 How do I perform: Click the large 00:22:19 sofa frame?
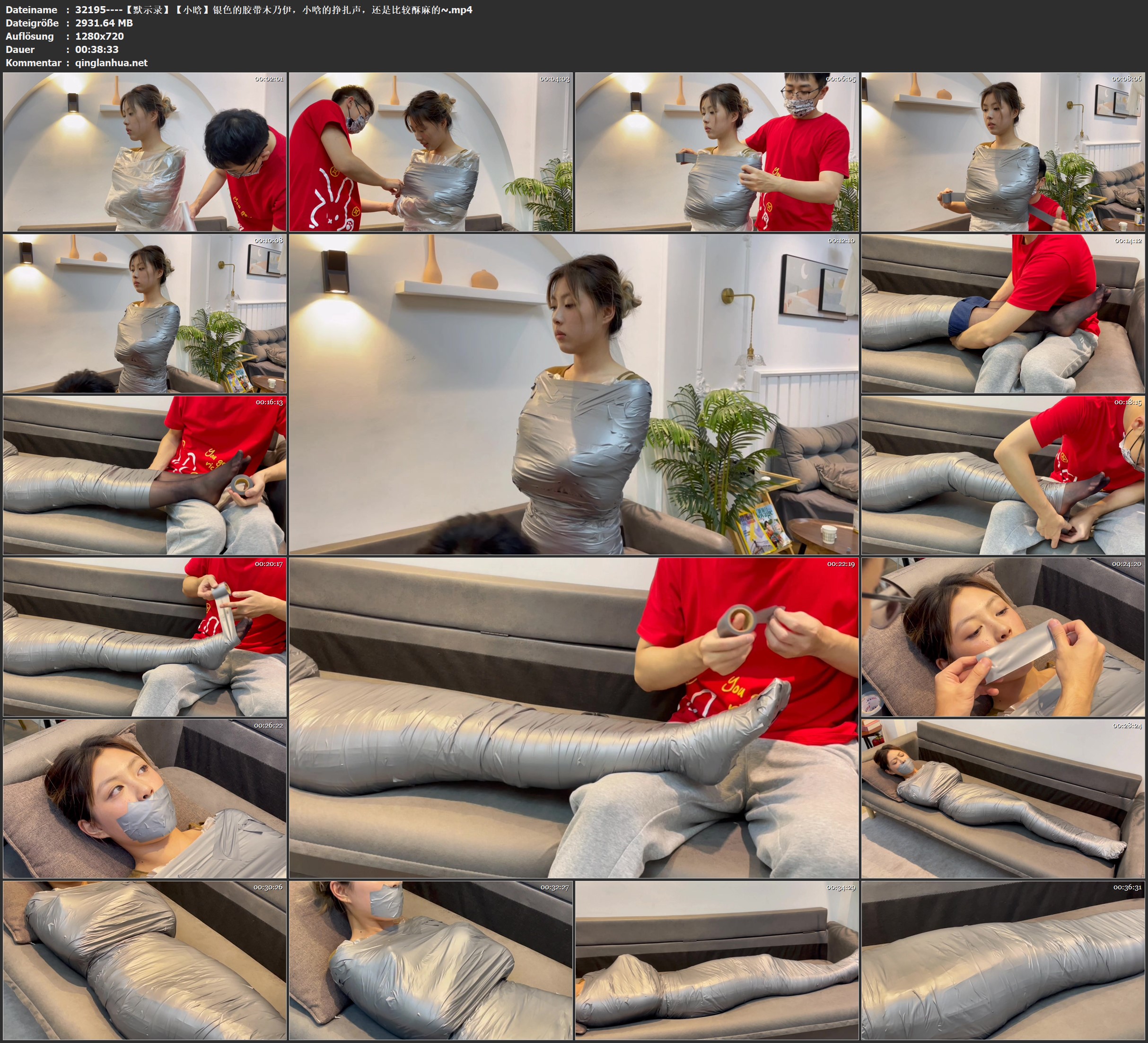(x=573, y=718)
